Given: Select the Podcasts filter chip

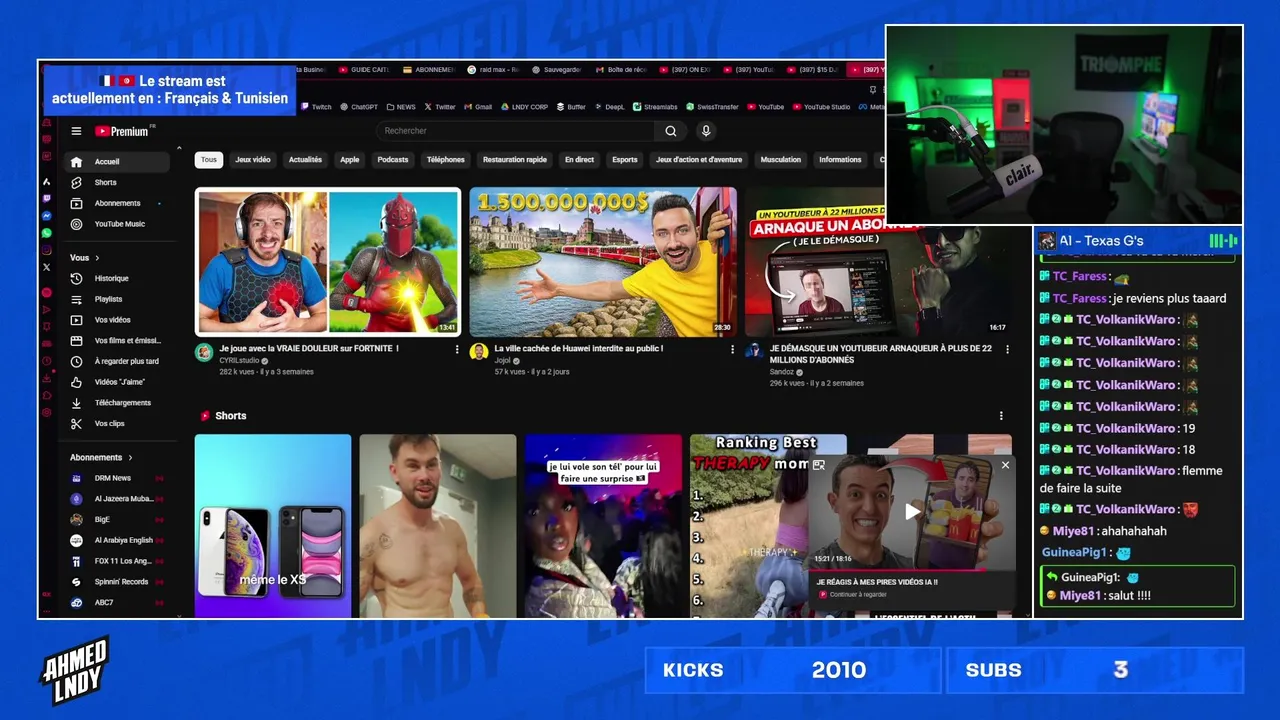Looking at the screenshot, I should pos(393,159).
